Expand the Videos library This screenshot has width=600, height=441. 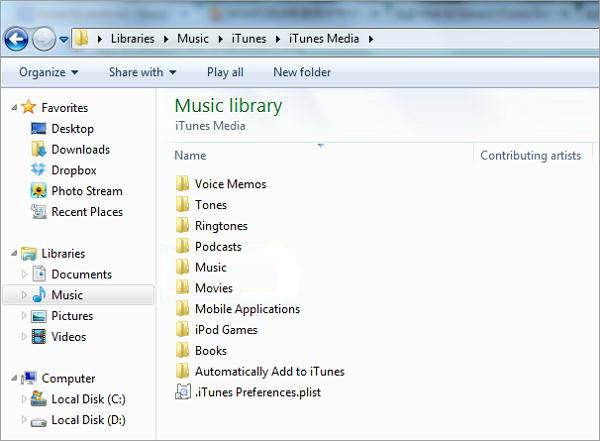pos(24,336)
